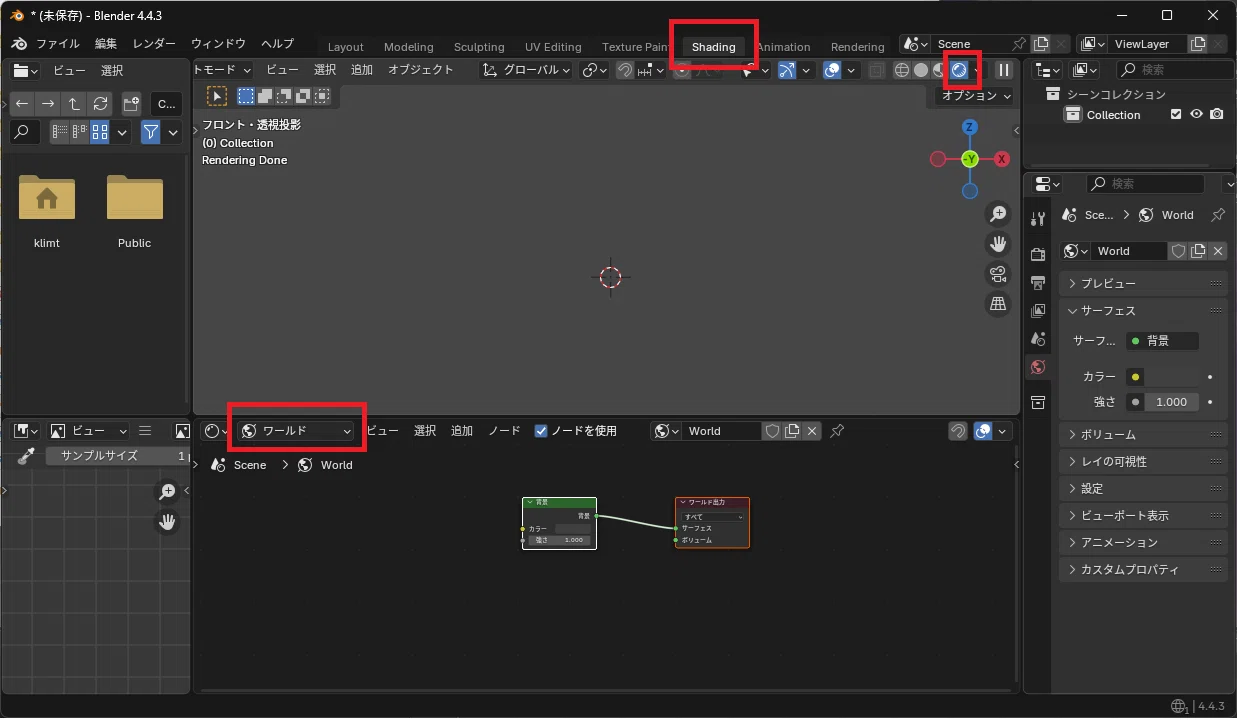
Task: Open the ウィンドウ menu
Action: 218,44
